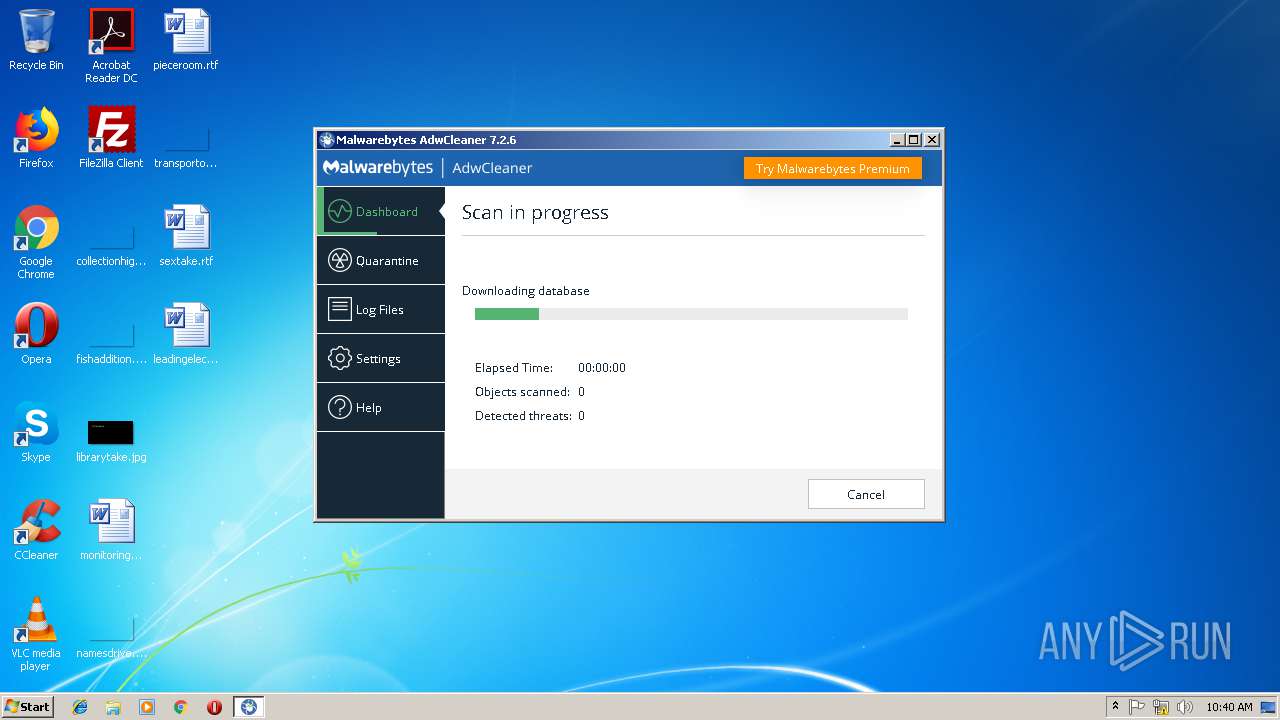Click the Downloading database progress bar
This screenshot has height=720, width=1280.
tap(691, 314)
